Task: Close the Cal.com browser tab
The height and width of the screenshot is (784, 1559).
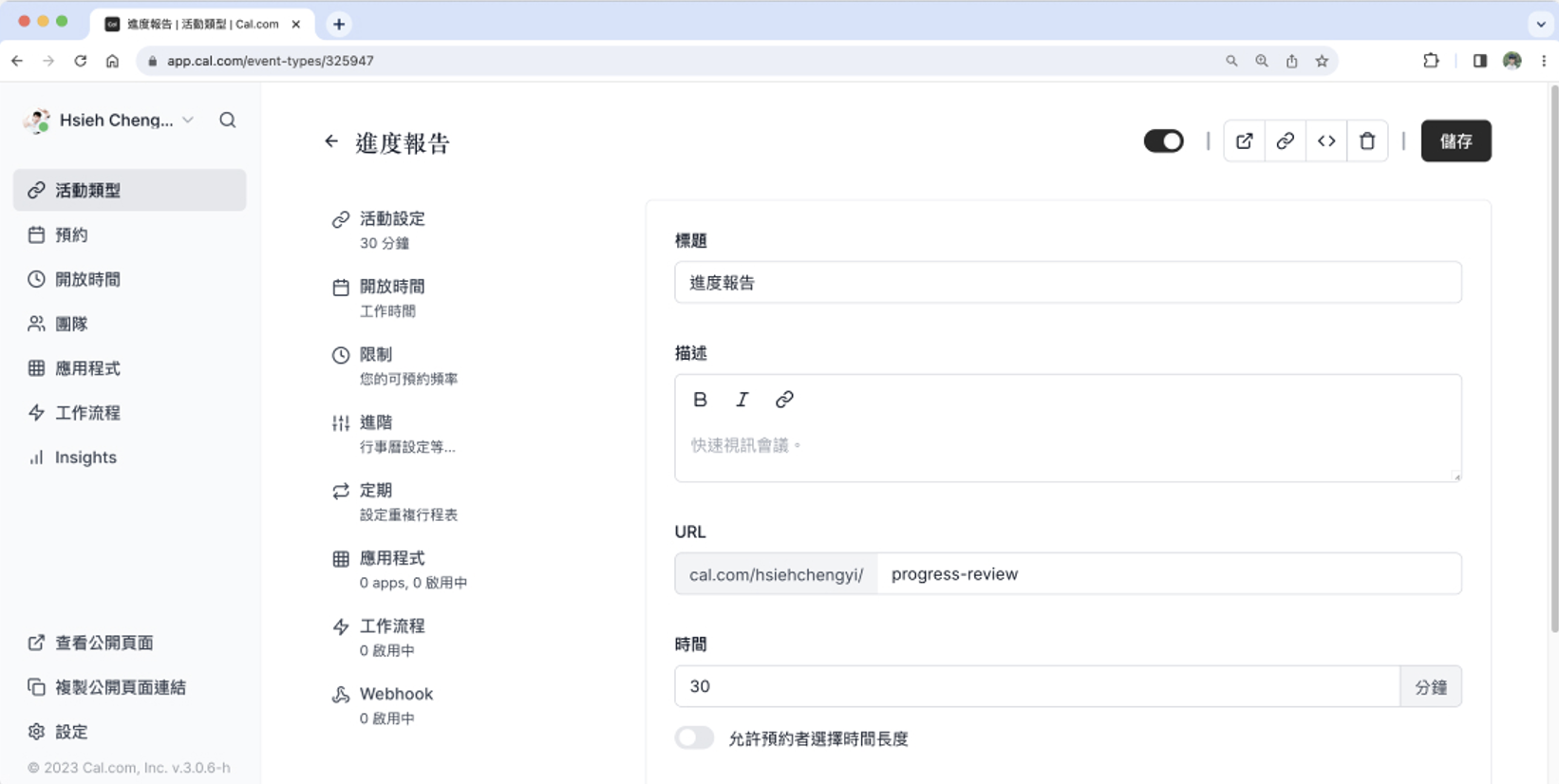Action: (296, 24)
